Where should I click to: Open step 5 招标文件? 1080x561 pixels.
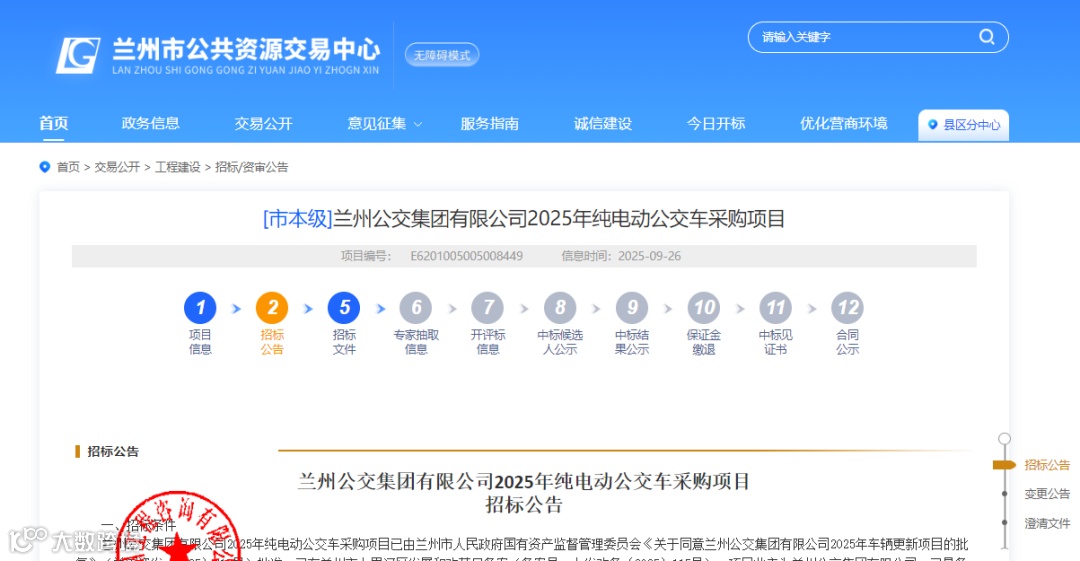pos(344,323)
